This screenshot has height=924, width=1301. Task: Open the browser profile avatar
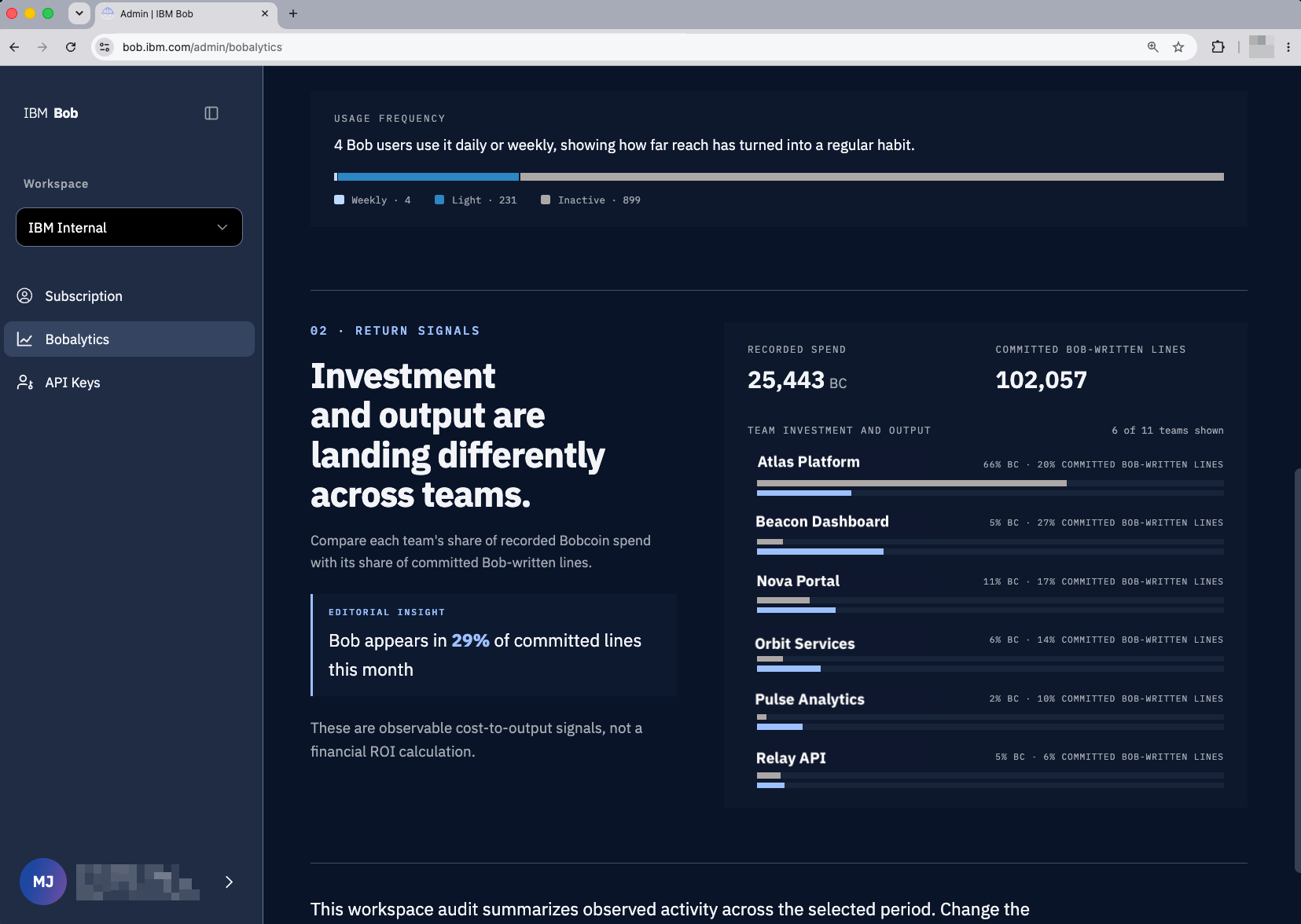(1262, 47)
